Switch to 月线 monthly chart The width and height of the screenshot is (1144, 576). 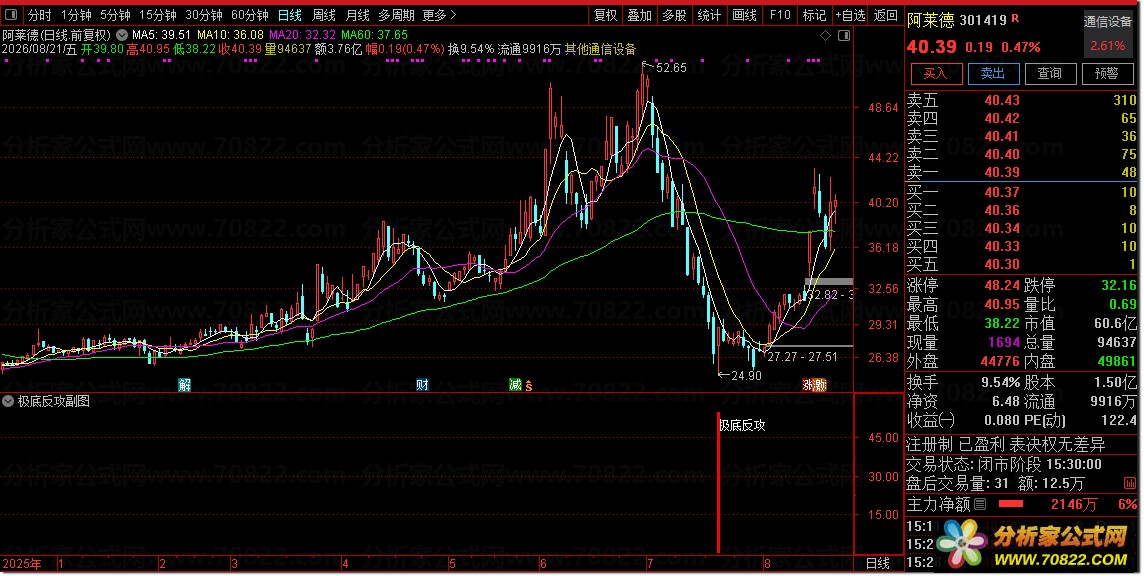pos(357,15)
